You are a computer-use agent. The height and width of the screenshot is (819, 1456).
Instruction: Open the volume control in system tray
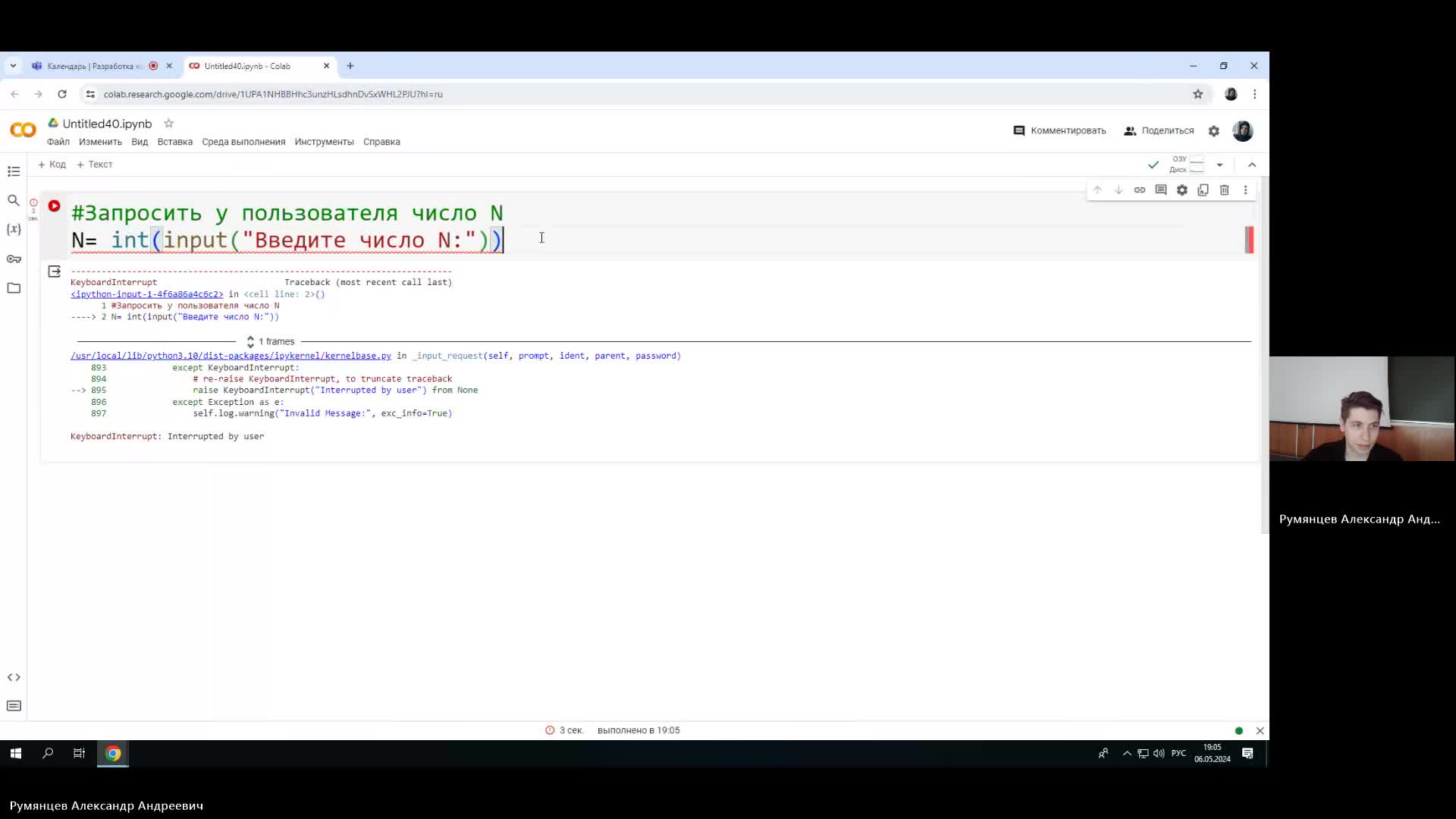click(1159, 753)
